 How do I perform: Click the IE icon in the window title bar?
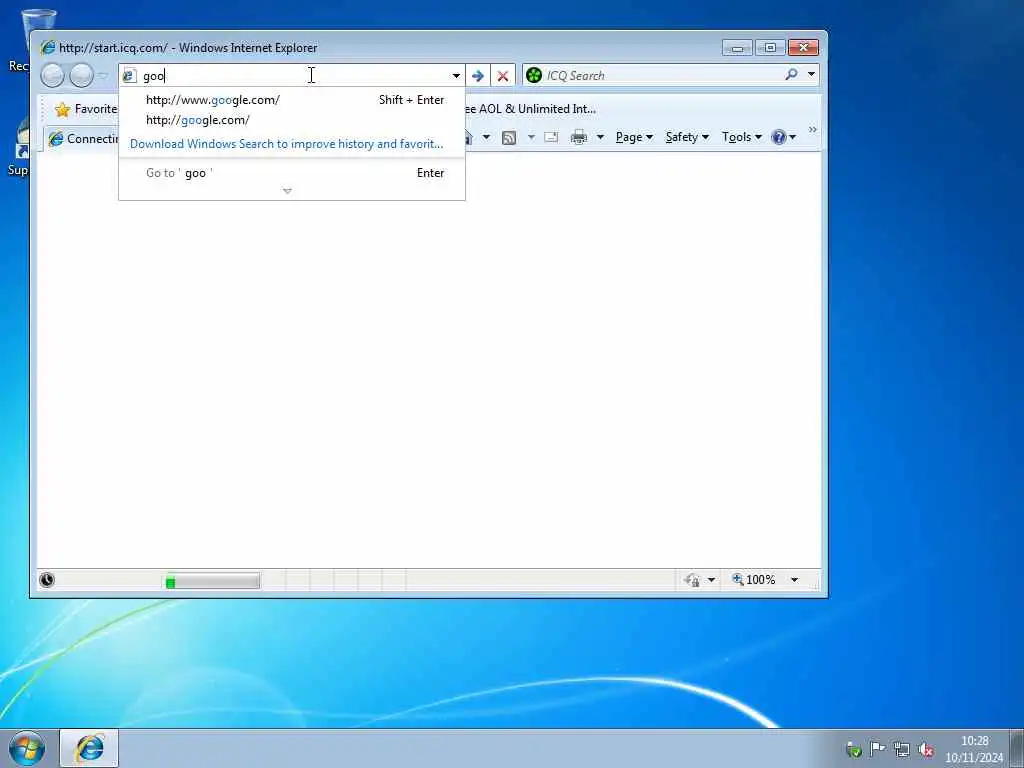point(48,47)
